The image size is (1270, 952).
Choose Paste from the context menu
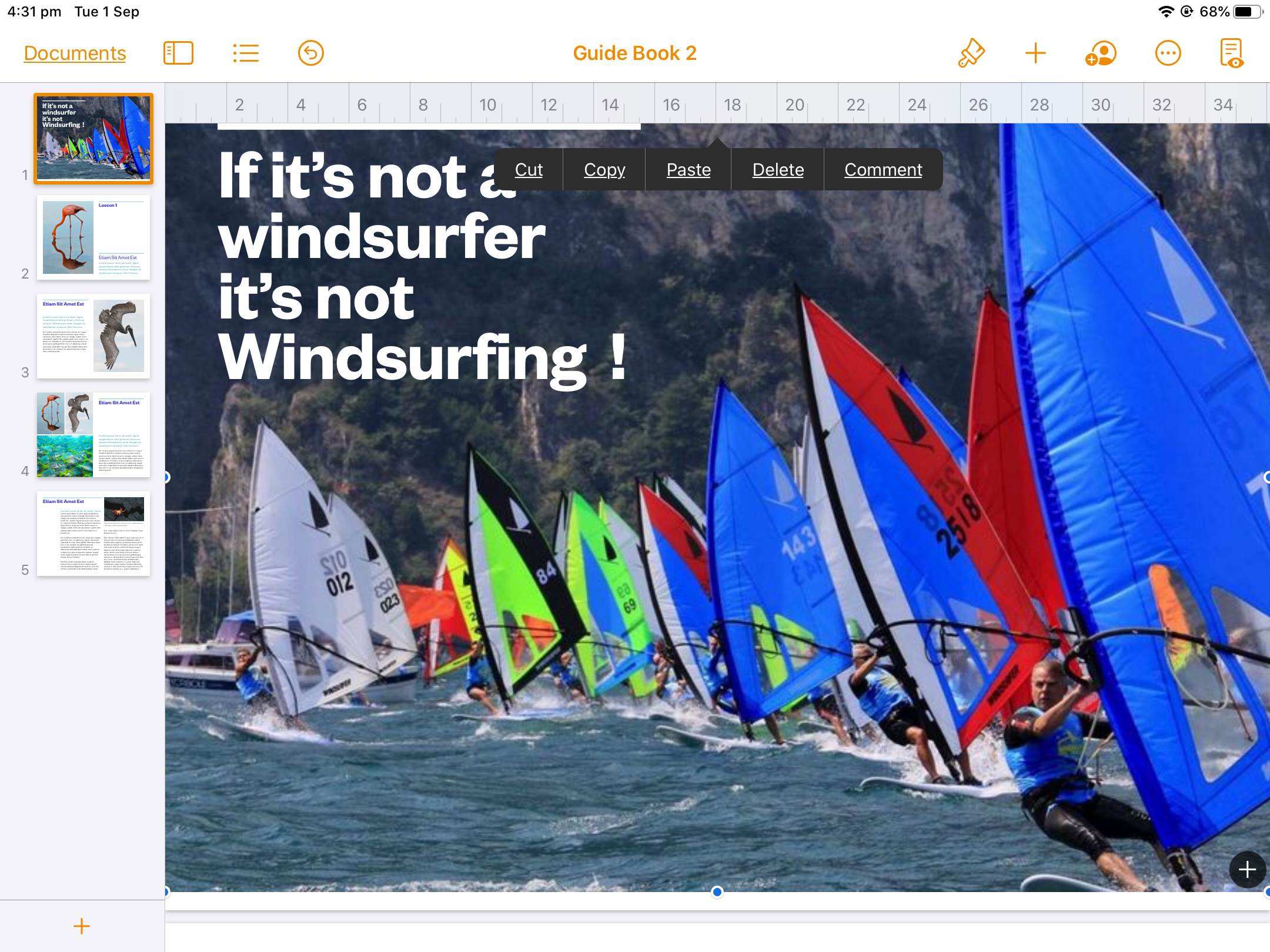(x=689, y=169)
